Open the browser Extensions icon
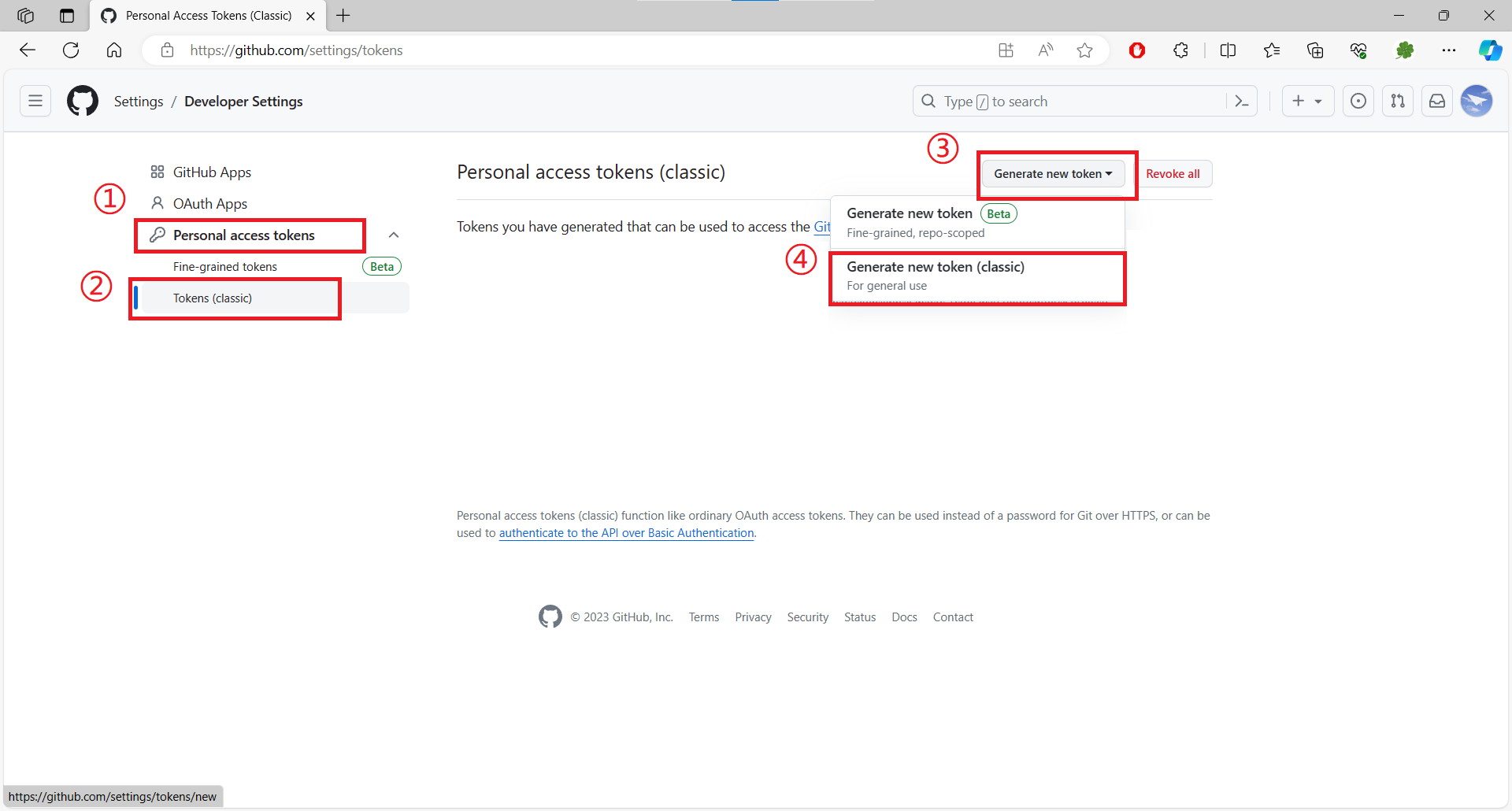Image resolution: width=1512 pixels, height=811 pixels. [x=1180, y=50]
